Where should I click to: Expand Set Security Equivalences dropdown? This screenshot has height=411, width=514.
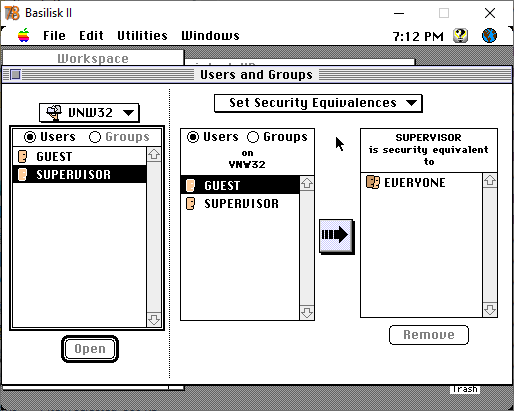pyautogui.click(x=318, y=103)
